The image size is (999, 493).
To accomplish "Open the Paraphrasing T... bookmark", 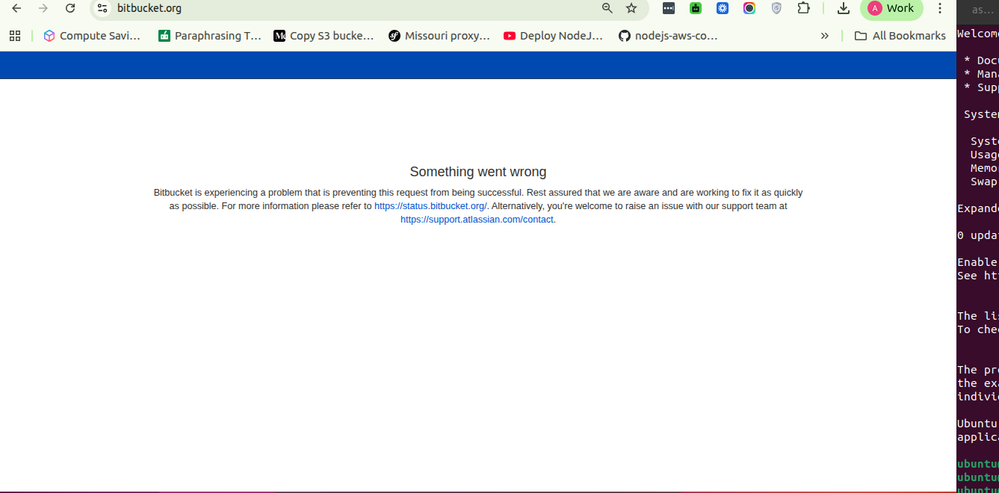I will [x=210, y=36].
